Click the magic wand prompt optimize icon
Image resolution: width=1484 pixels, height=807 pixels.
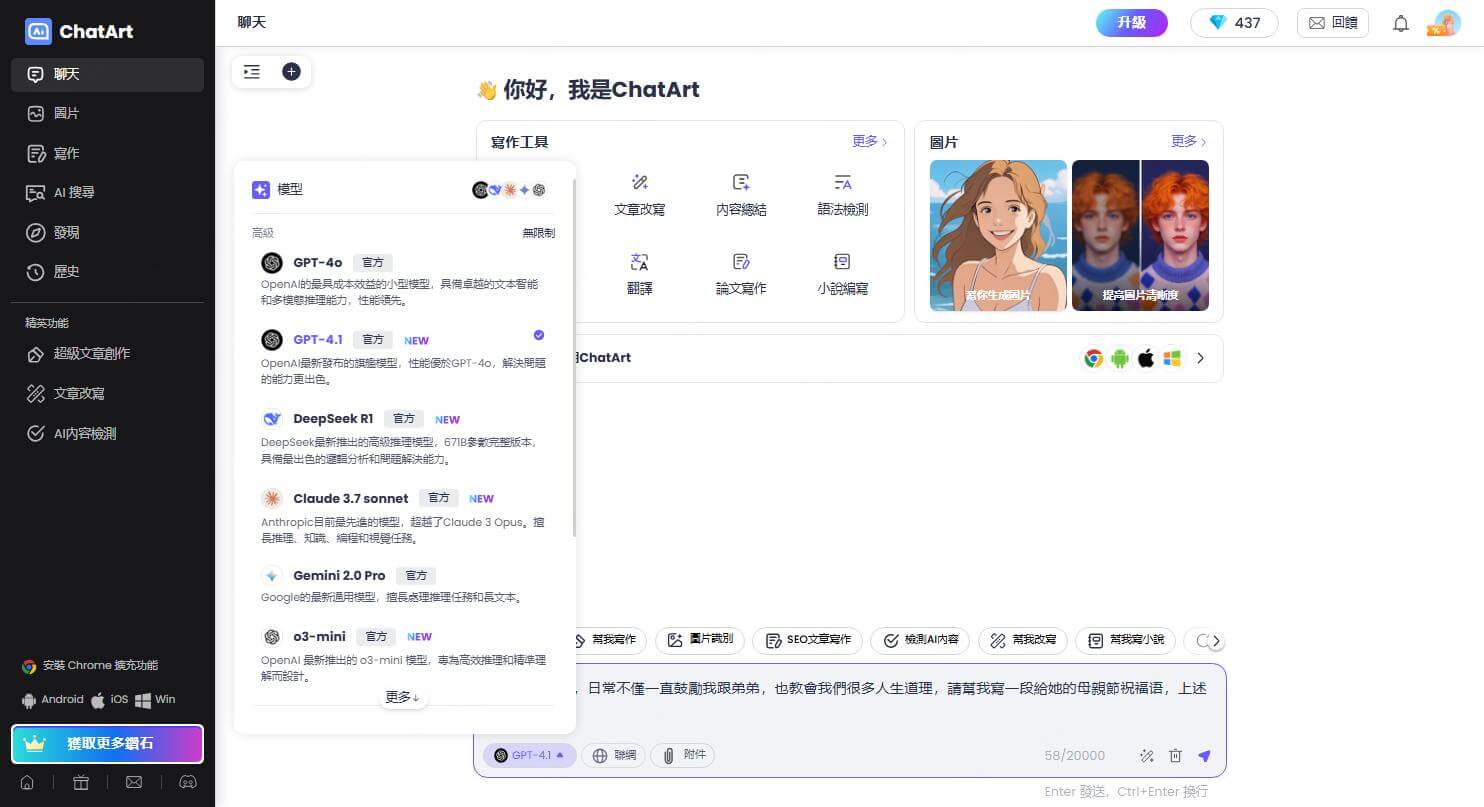[x=1146, y=756]
